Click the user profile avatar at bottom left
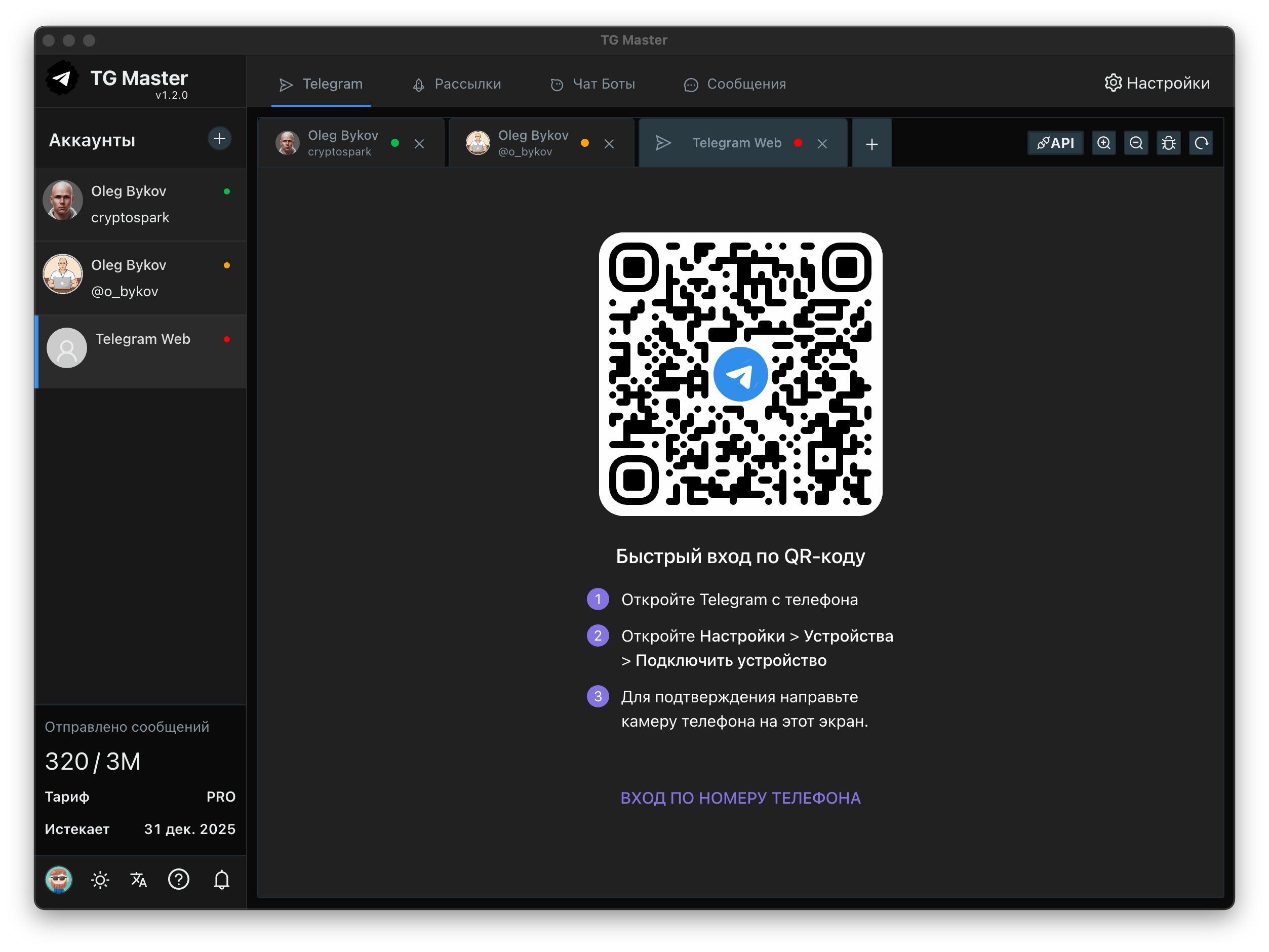Image resolution: width=1269 pixels, height=952 pixels. [x=59, y=880]
